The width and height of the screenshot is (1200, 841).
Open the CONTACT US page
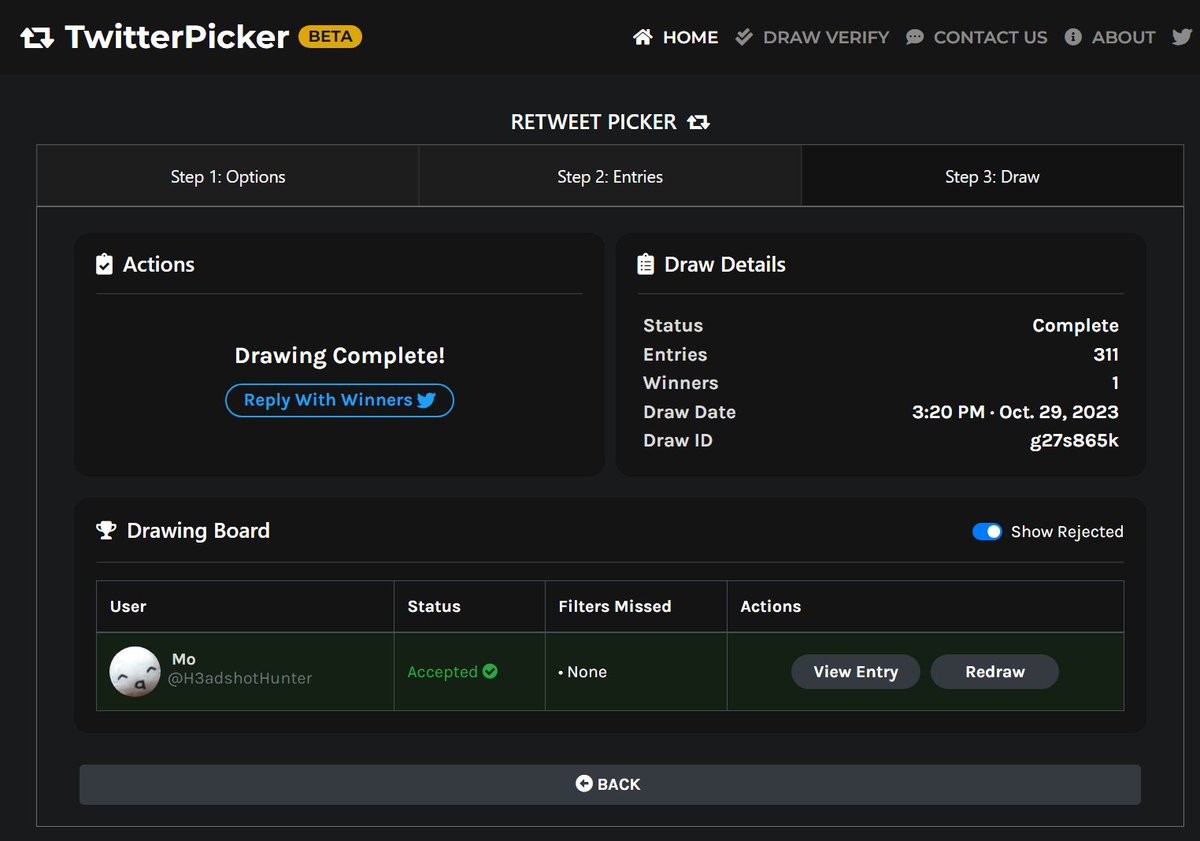(977, 37)
